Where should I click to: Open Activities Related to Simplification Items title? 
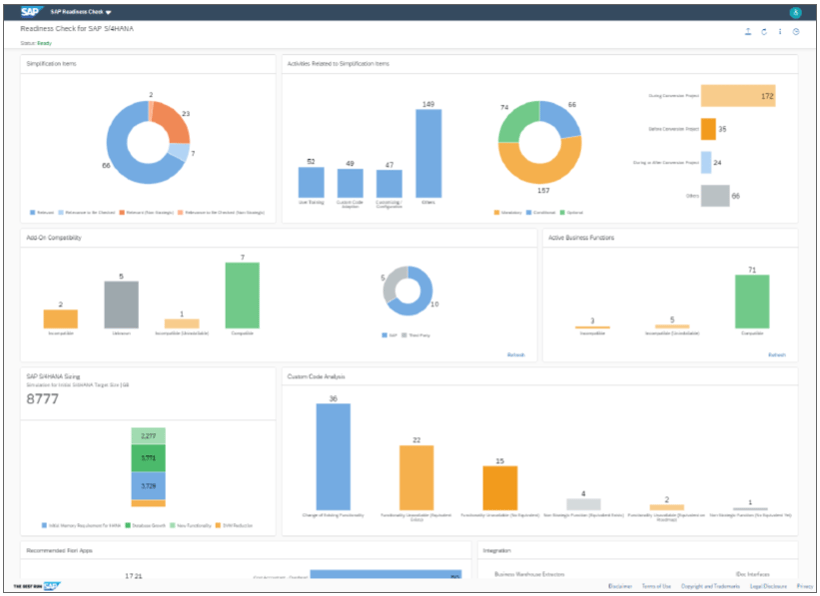(x=338, y=64)
